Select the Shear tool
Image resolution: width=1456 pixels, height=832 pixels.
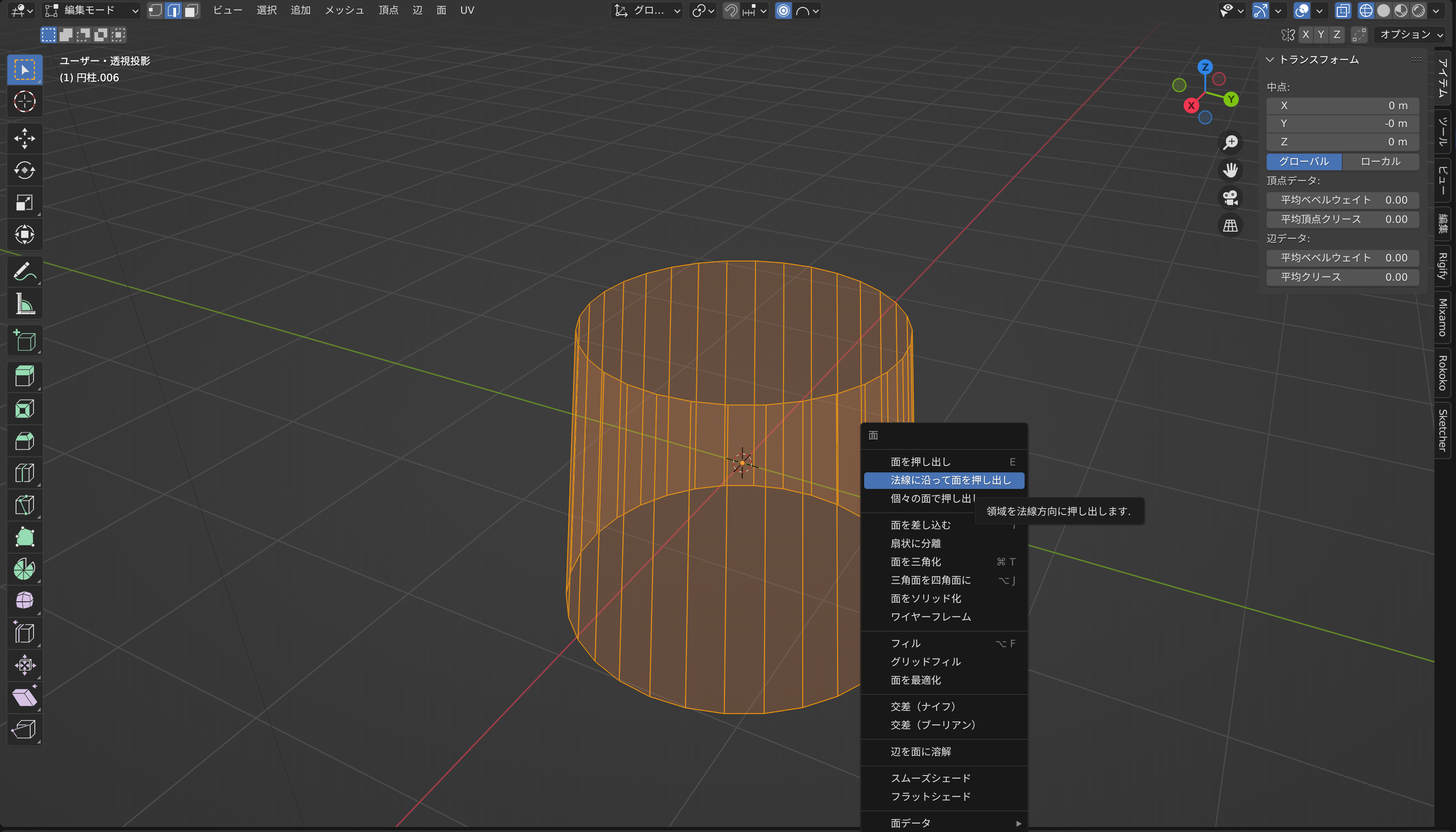pos(25,697)
